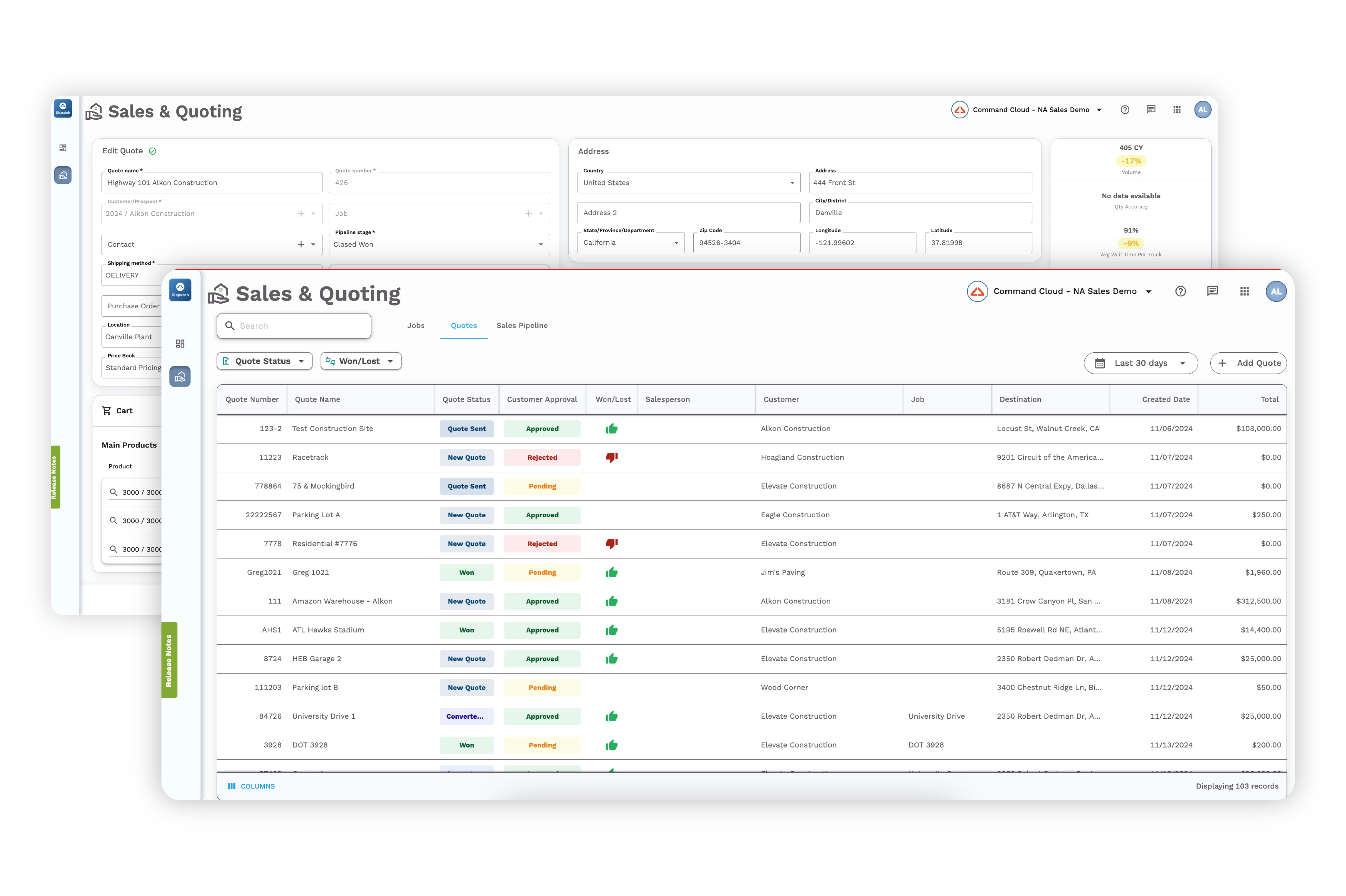Select the Sales & Quoting sidebar icon
This screenshot has width=1346, height=896.
tap(180, 376)
